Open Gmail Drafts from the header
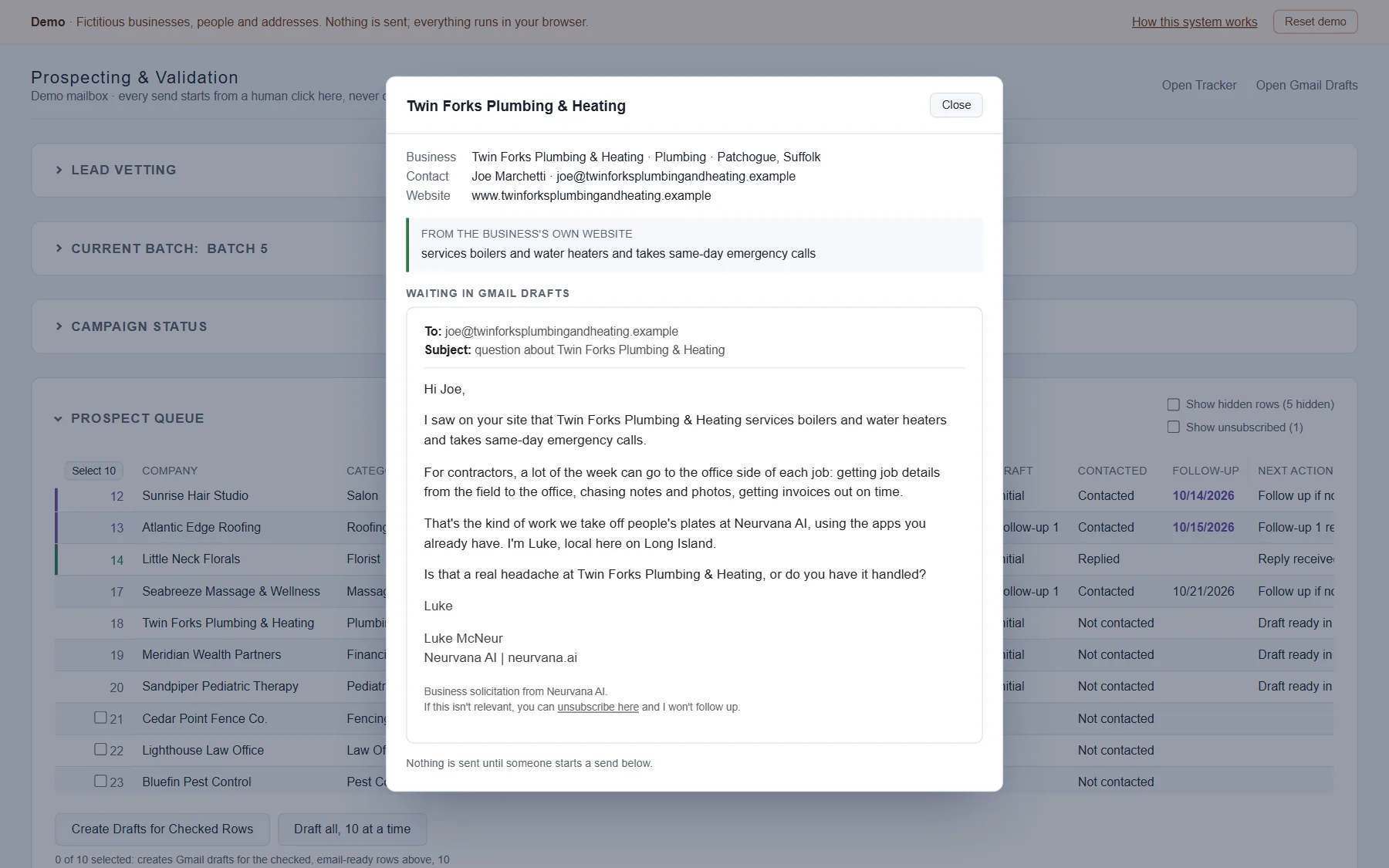This screenshot has width=1389, height=868. point(1306,85)
